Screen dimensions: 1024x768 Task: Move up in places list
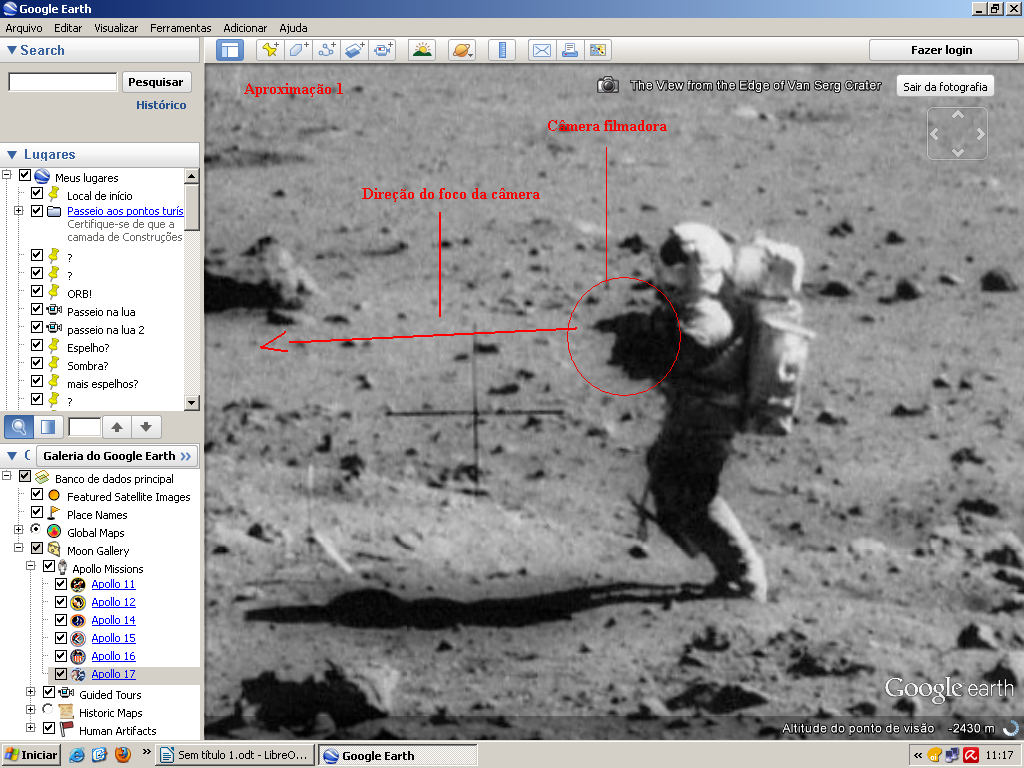tap(117, 427)
